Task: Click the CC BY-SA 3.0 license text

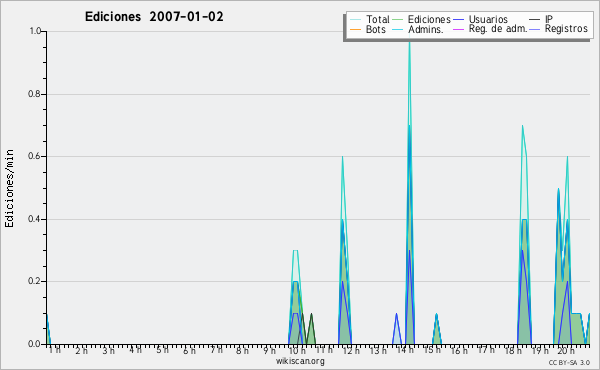Action: [569, 362]
